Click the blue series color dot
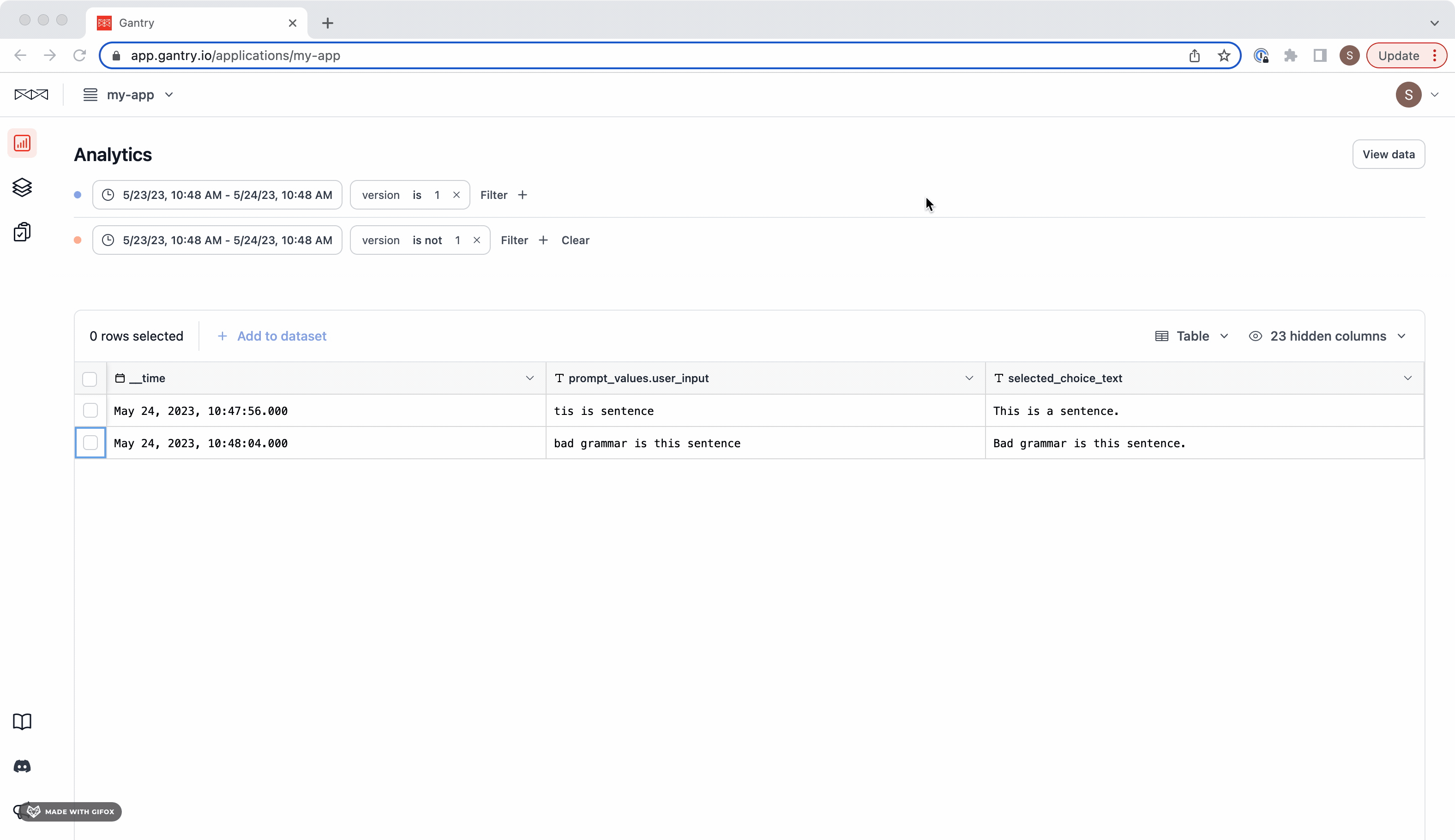Image resolution: width=1455 pixels, height=840 pixels. pyautogui.click(x=77, y=195)
